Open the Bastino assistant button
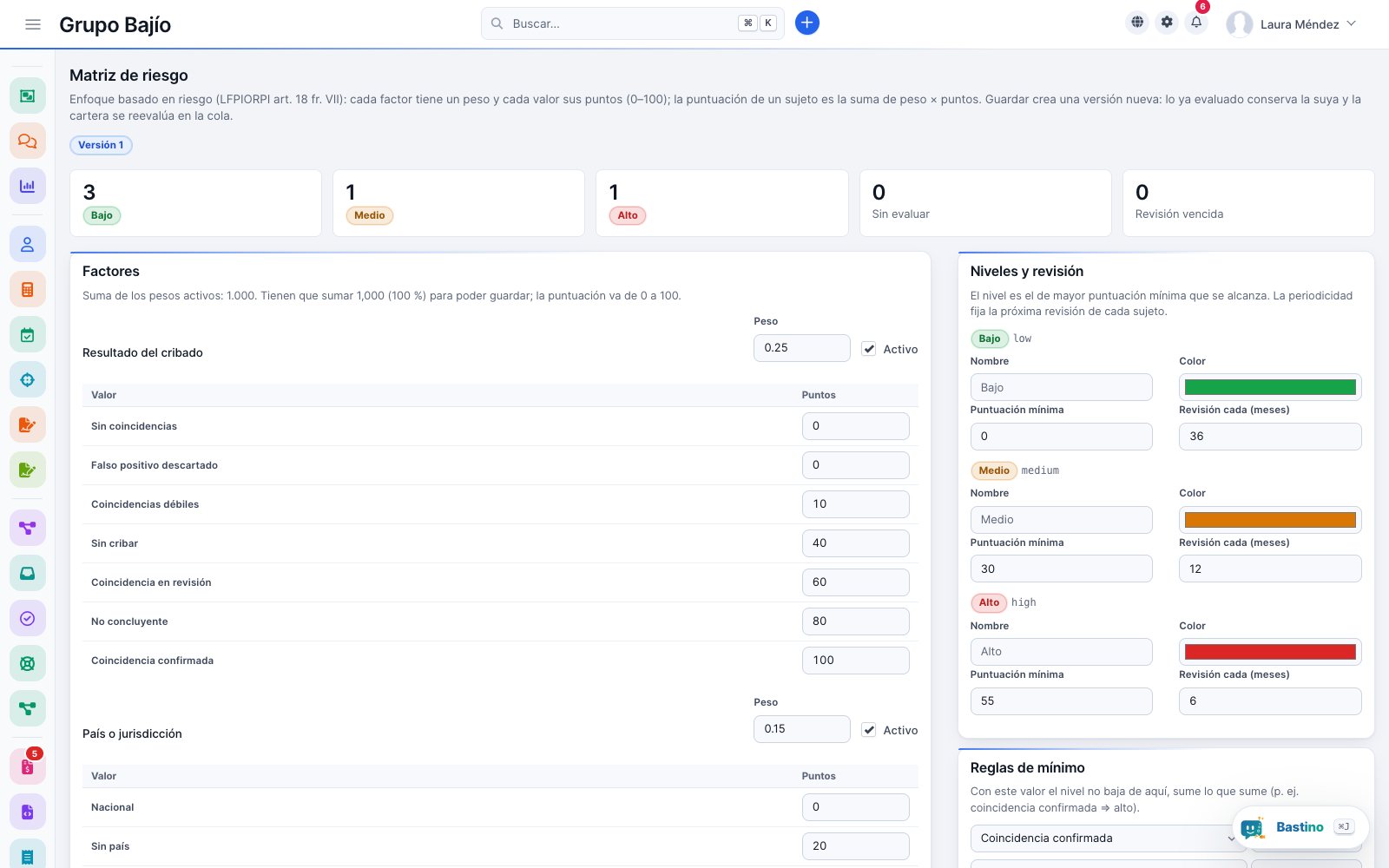1389x868 pixels. (1300, 827)
